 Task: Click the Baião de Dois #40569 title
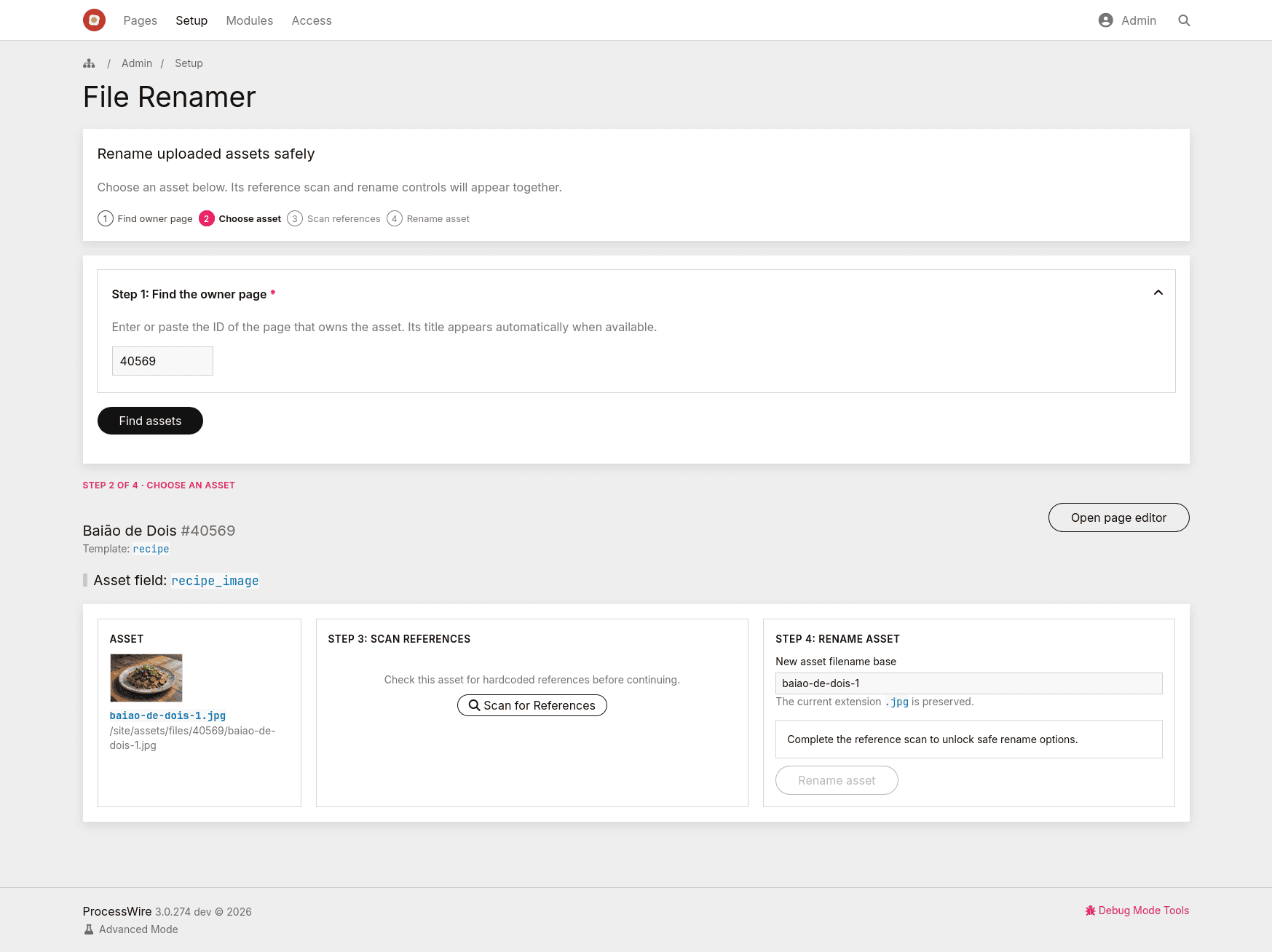159,531
